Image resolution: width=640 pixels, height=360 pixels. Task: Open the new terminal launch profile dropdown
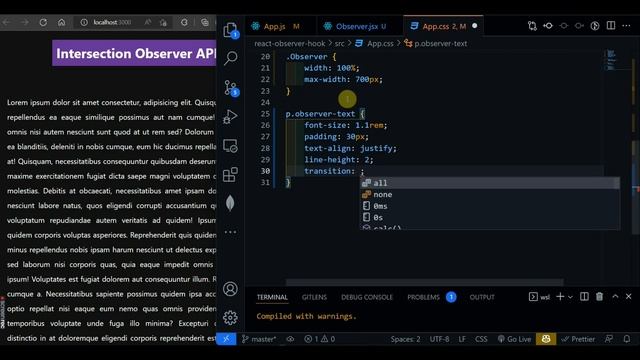[x=570, y=297]
